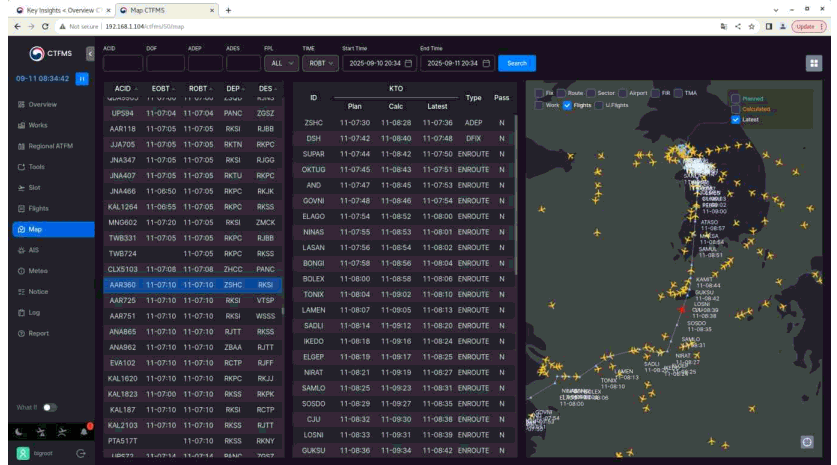Select the SUPAR waypoint row

coord(403,154)
